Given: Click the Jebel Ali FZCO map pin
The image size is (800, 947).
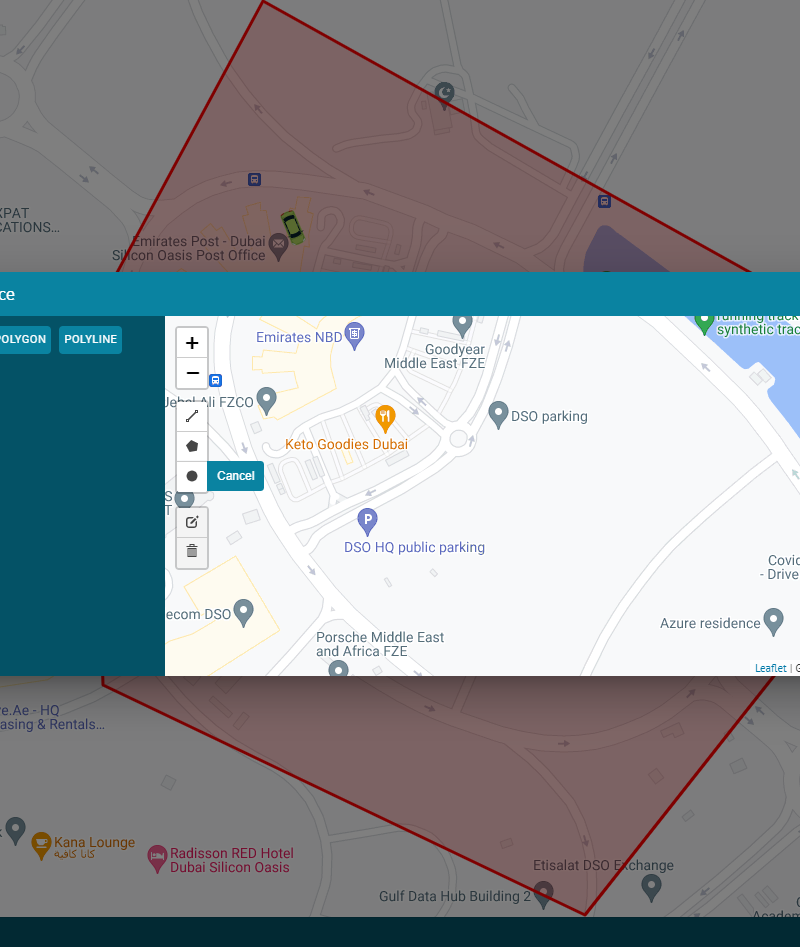Looking at the screenshot, I should click(266, 401).
